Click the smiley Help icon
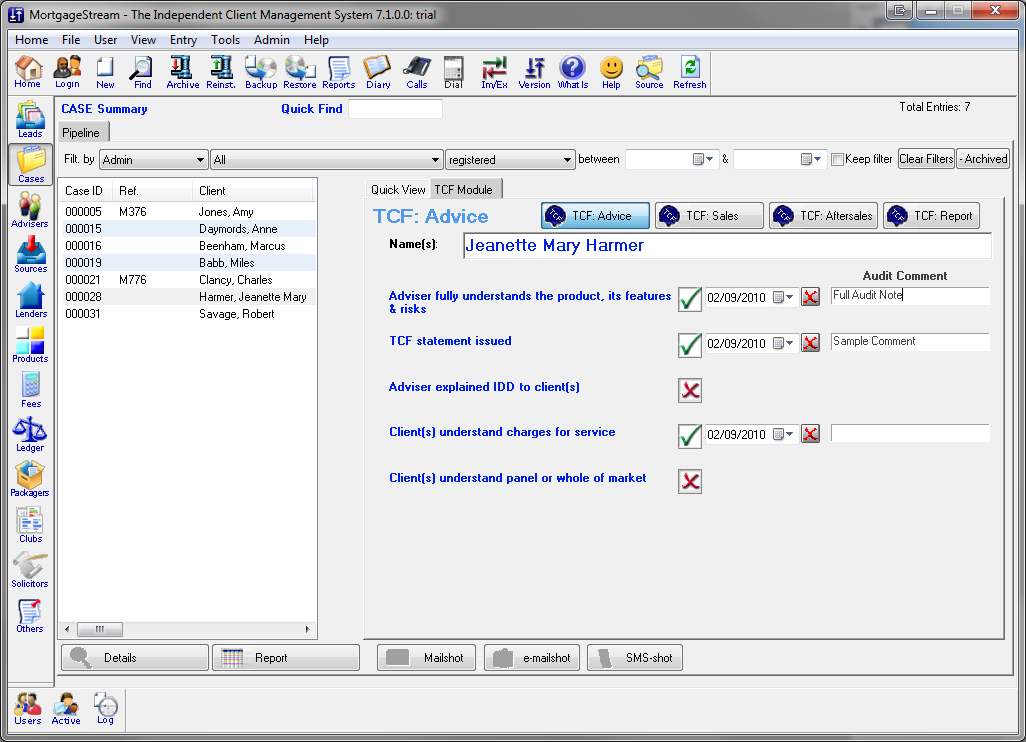This screenshot has width=1026, height=742. point(611,72)
